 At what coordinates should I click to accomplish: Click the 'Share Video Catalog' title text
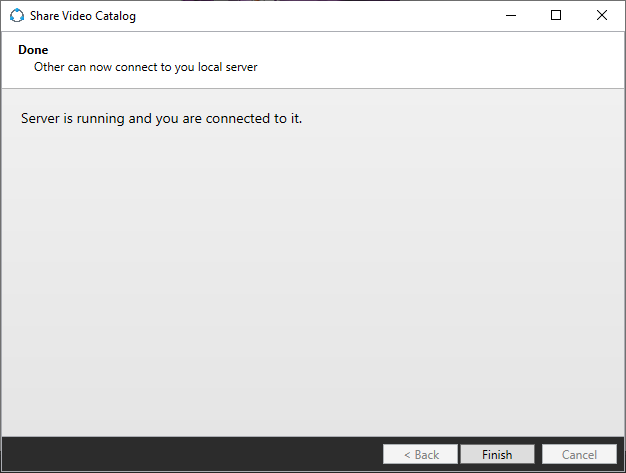coord(83,16)
